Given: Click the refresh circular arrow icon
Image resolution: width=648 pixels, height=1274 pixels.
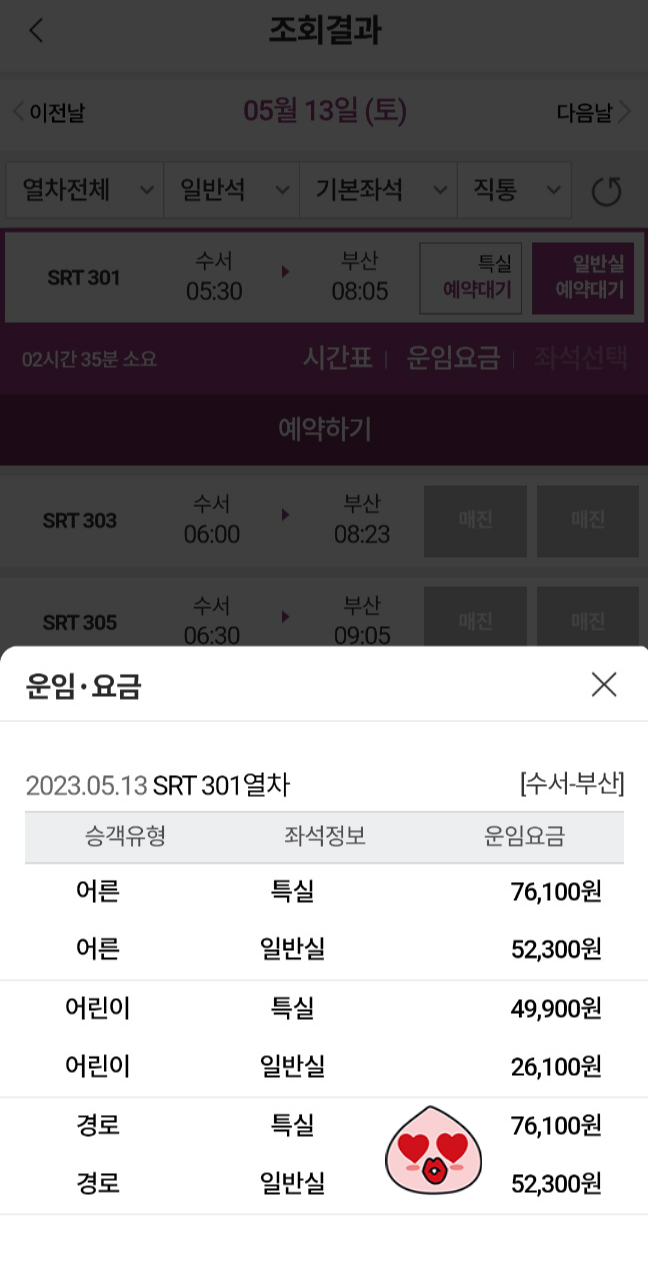Looking at the screenshot, I should [x=606, y=190].
